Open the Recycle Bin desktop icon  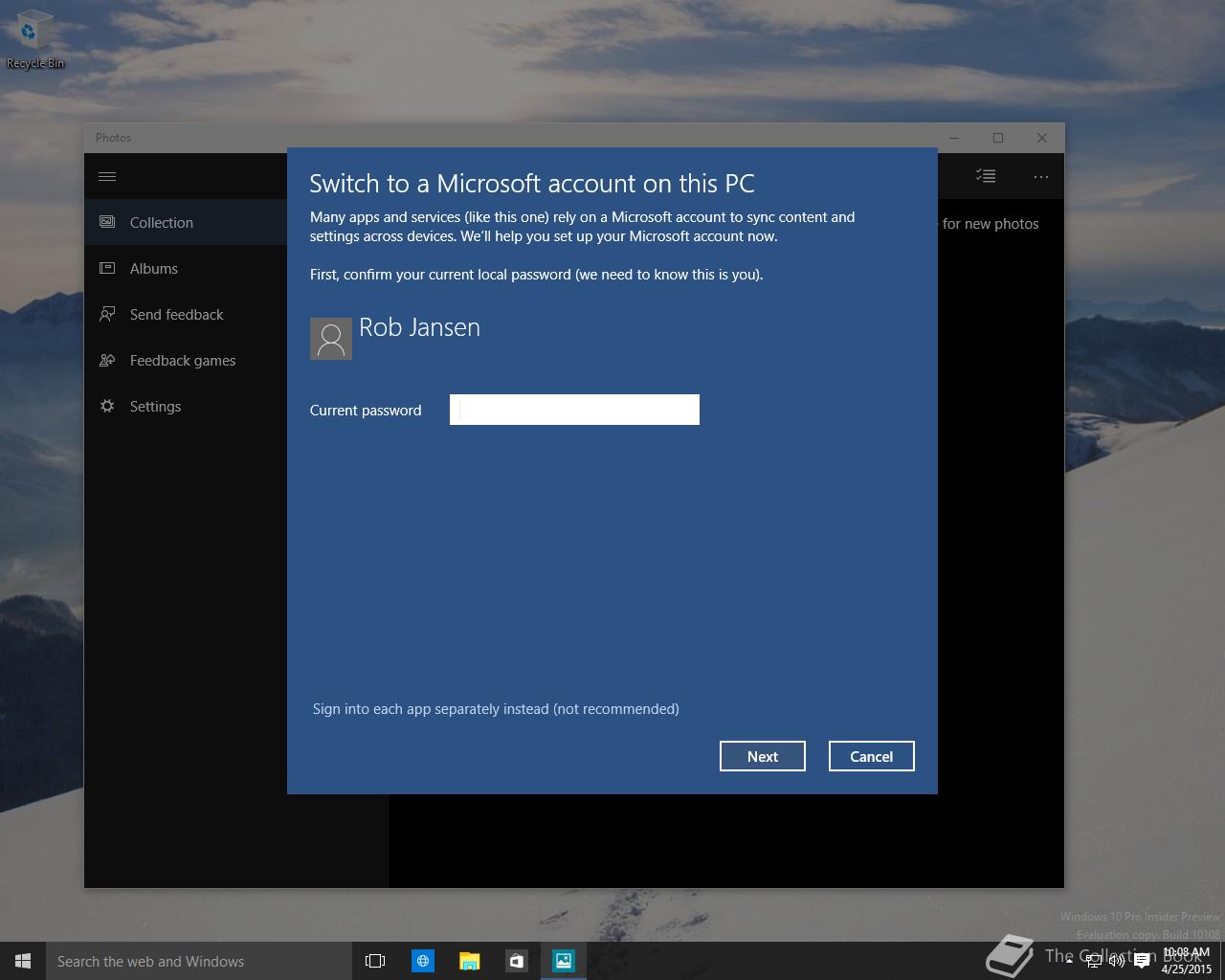point(34,40)
